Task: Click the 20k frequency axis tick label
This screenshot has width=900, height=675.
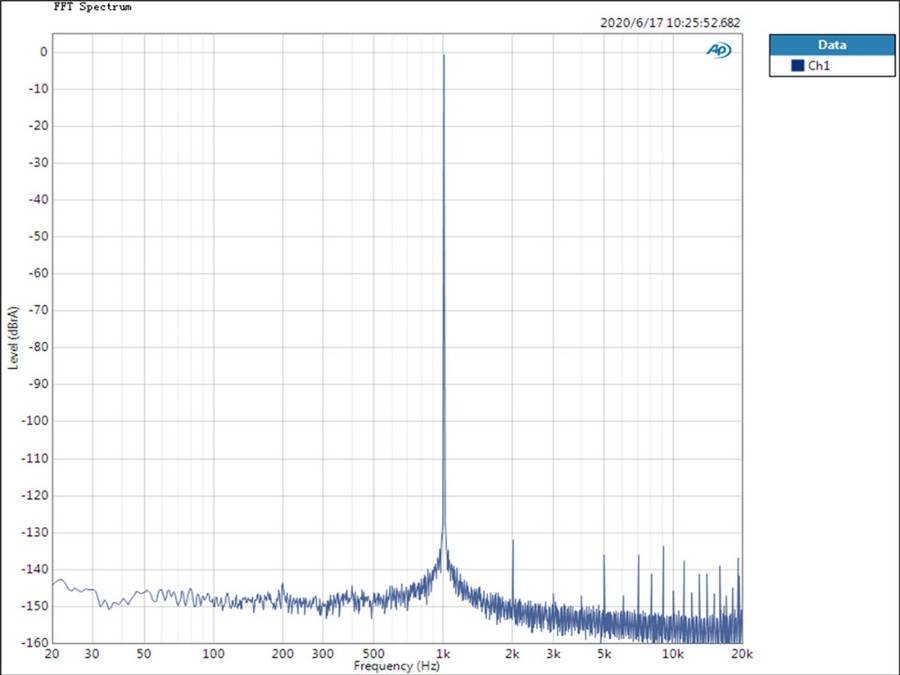Action: coord(741,654)
